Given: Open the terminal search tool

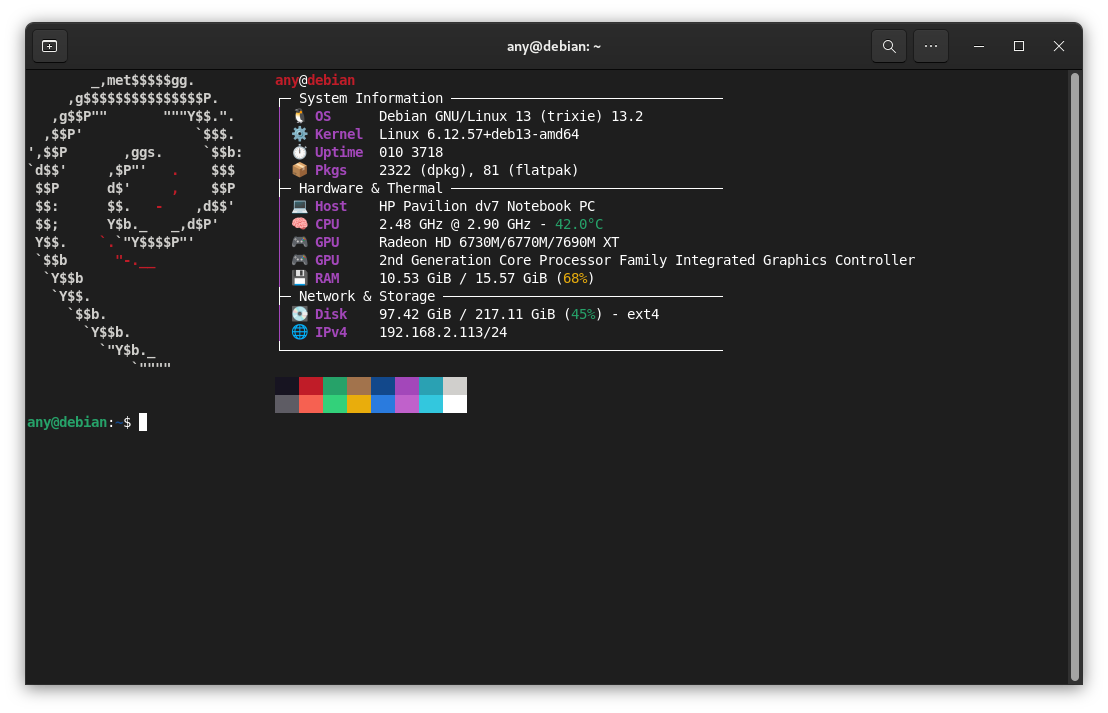Looking at the screenshot, I should tap(889, 46).
